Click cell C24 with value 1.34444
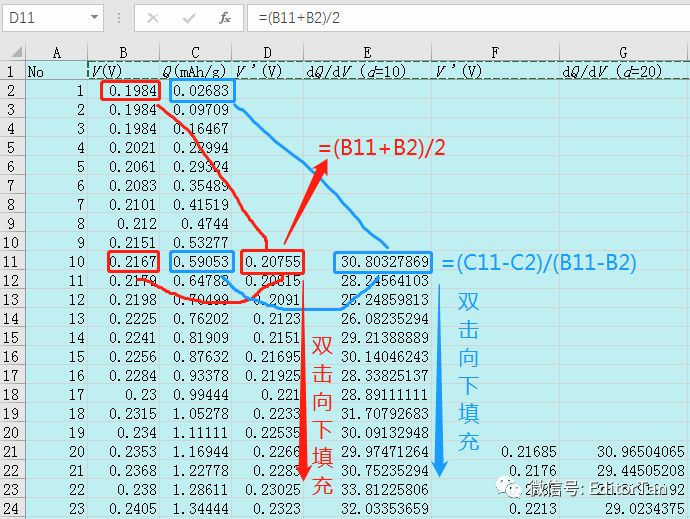Viewport: 690px width, 519px height. pyautogui.click(x=195, y=509)
